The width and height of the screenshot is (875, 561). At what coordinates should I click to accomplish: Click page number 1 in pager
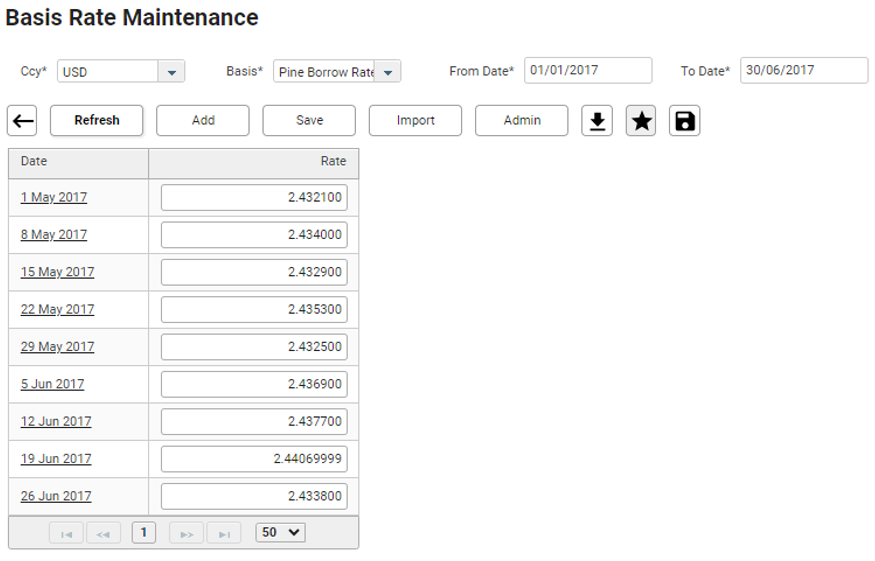pos(143,533)
